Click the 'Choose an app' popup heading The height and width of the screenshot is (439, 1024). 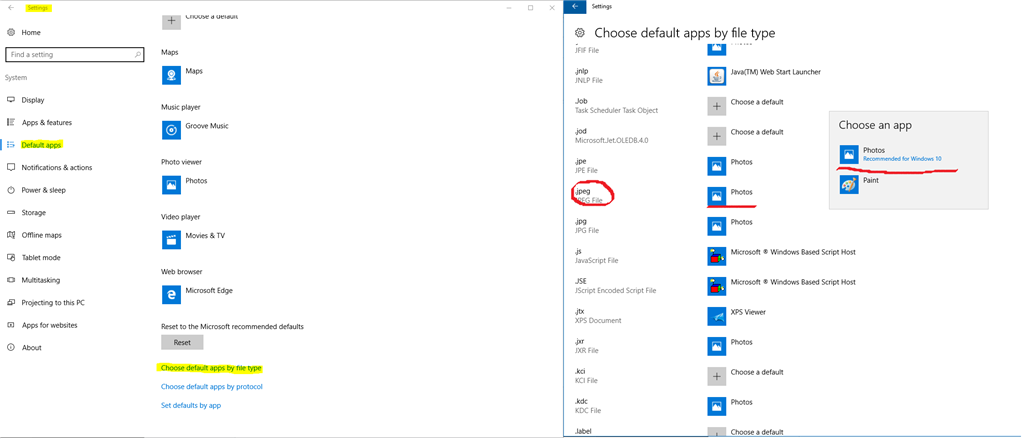pos(874,125)
